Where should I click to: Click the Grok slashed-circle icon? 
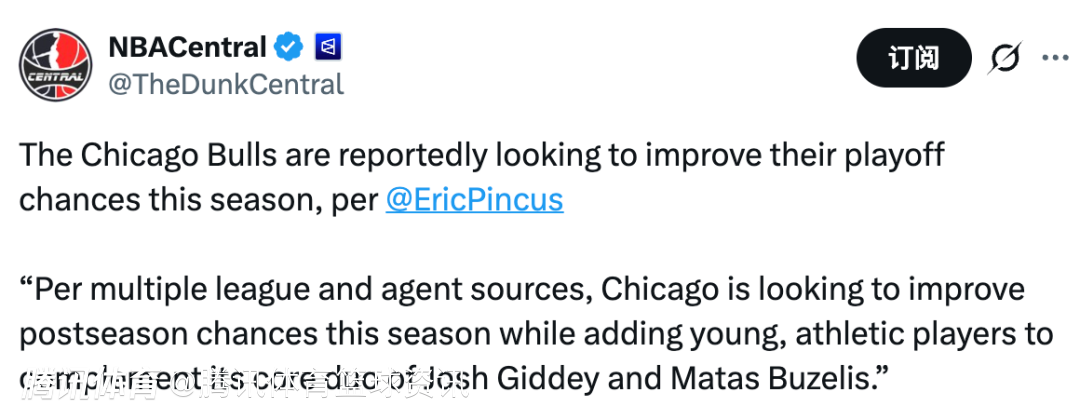coord(1003,58)
